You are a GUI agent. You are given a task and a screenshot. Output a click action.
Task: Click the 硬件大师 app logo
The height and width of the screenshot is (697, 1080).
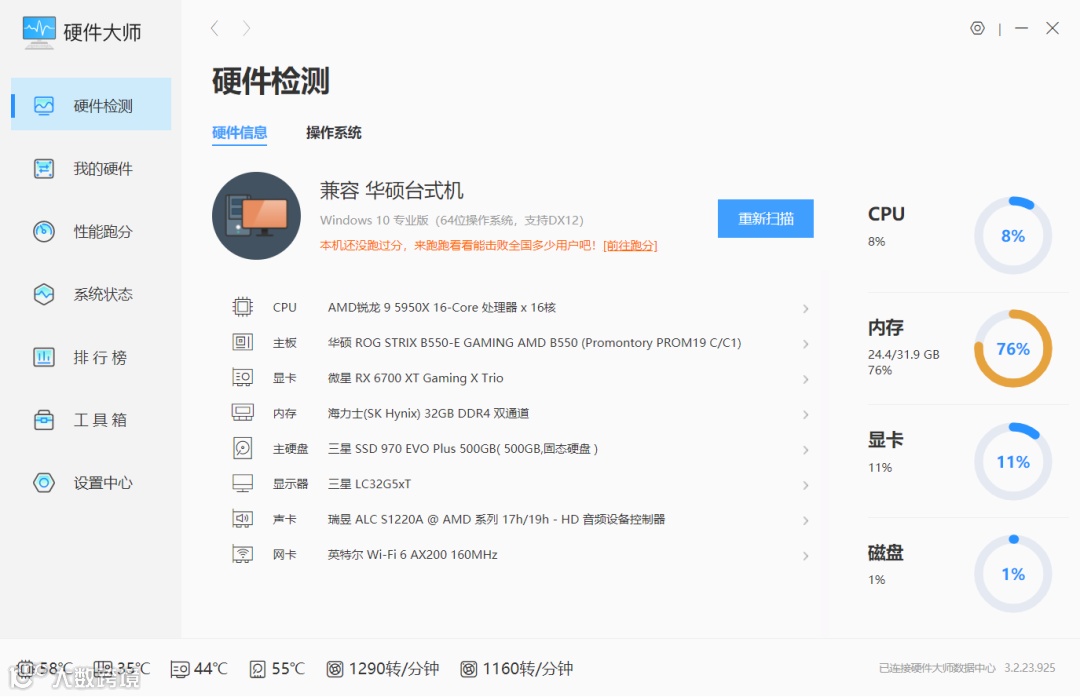click(x=39, y=32)
